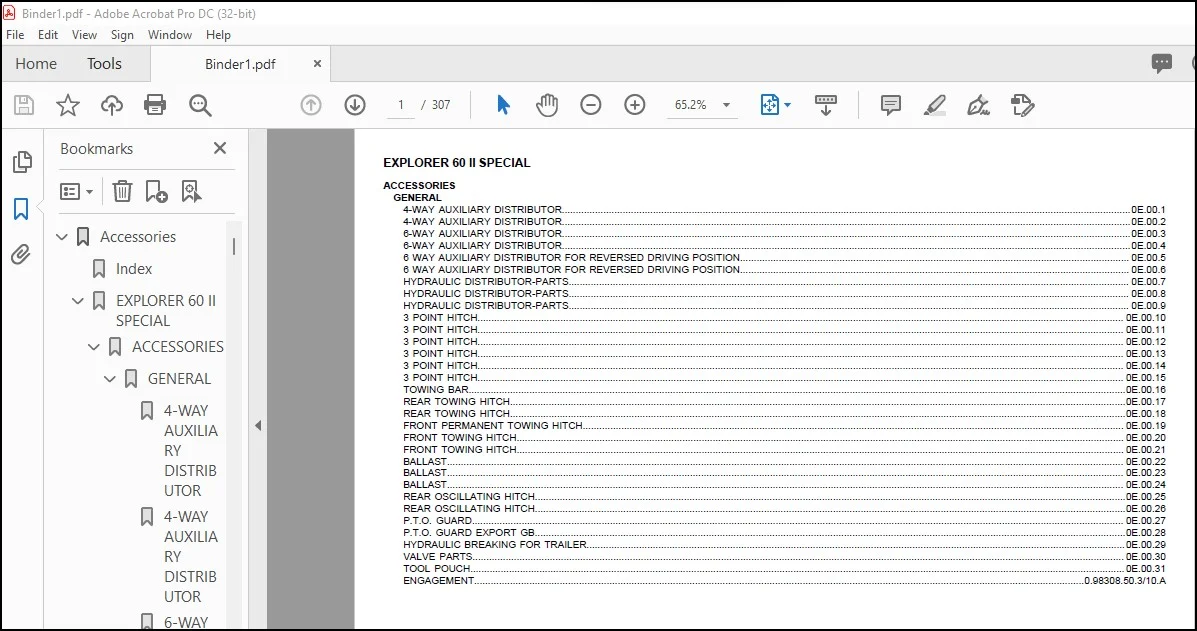Click the bookmarks panel scrollbar

(x=234, y=246)
